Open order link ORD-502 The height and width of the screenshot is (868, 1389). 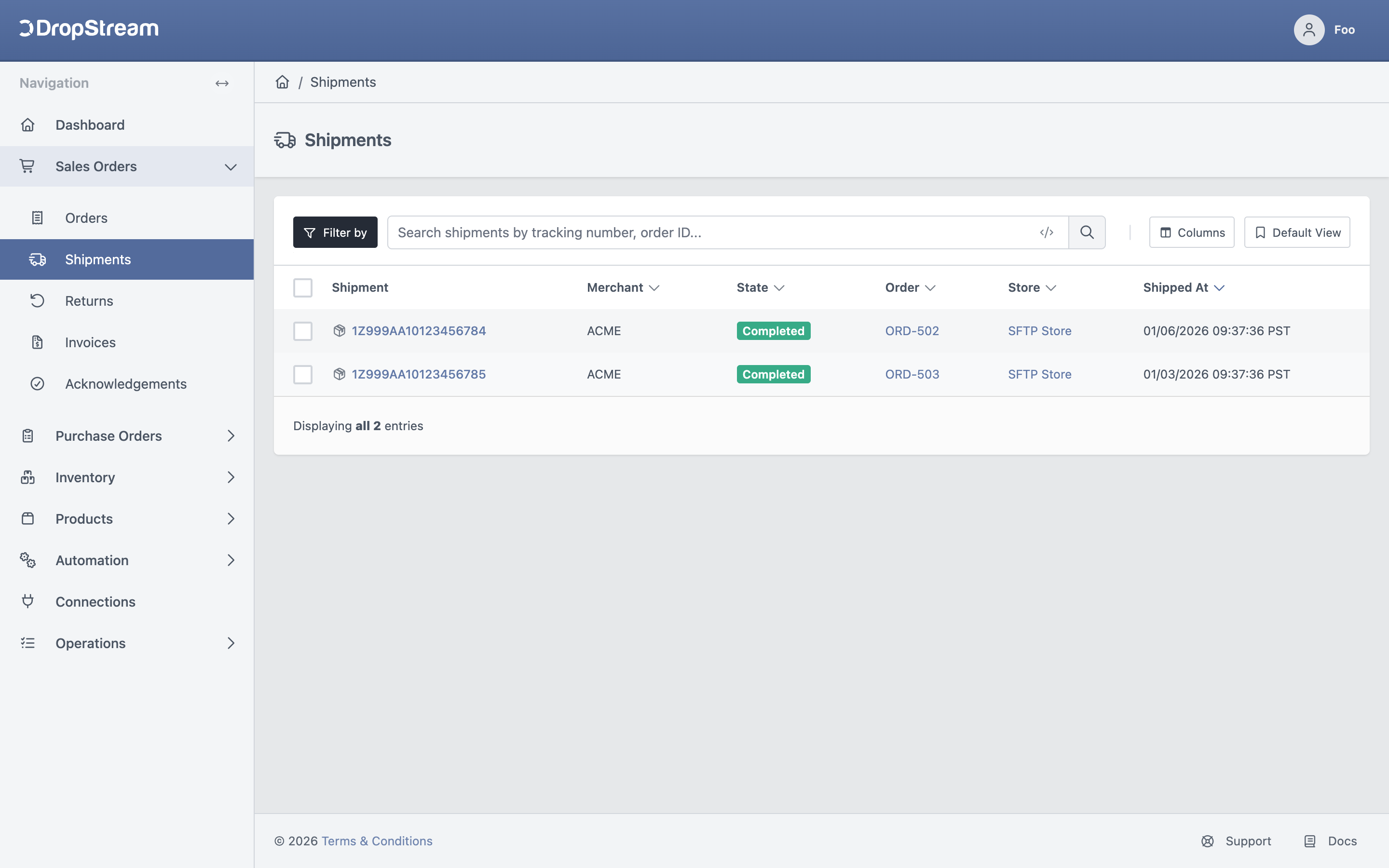[912, 331]
